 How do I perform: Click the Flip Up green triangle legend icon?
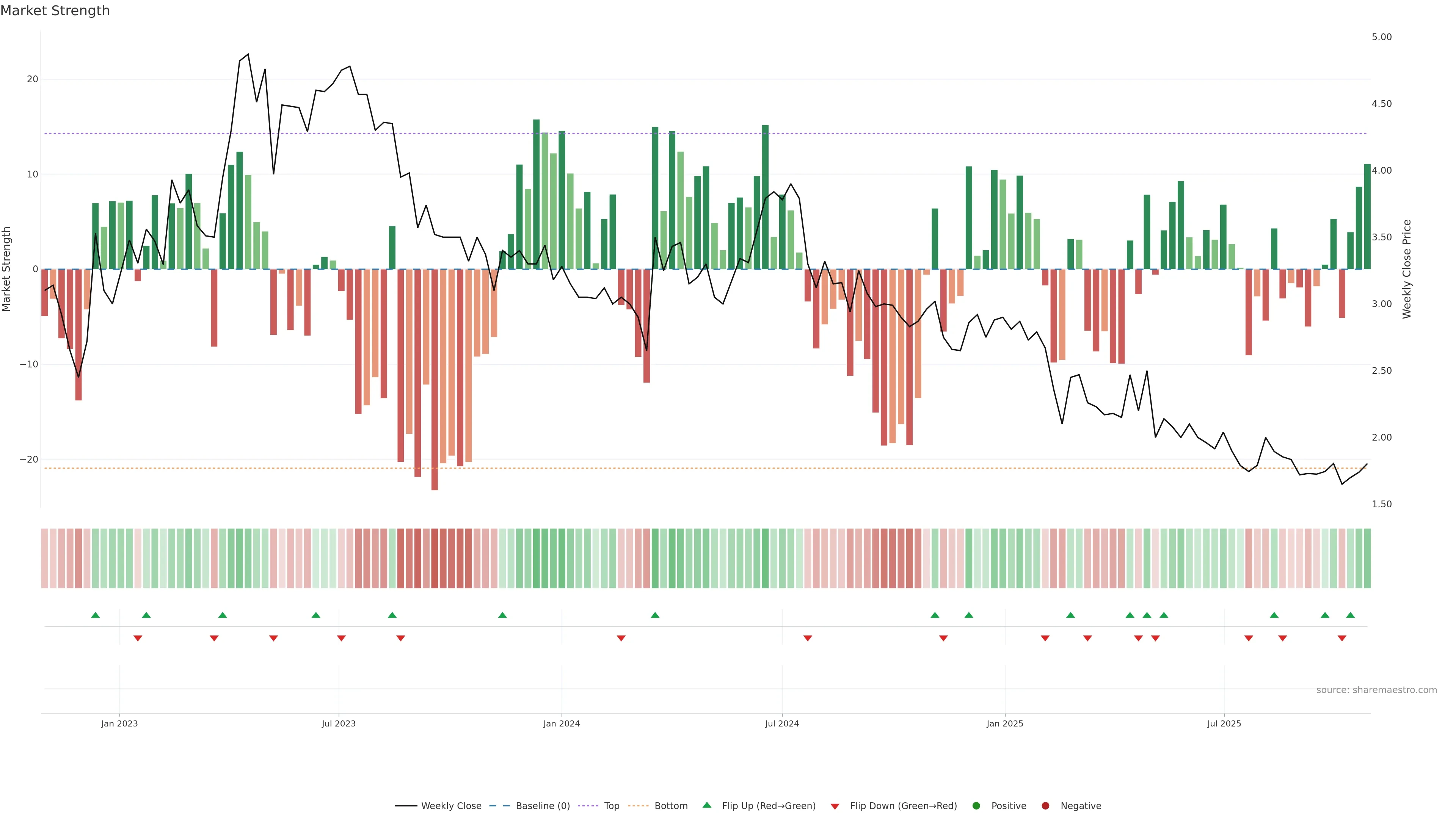(706, 805)
